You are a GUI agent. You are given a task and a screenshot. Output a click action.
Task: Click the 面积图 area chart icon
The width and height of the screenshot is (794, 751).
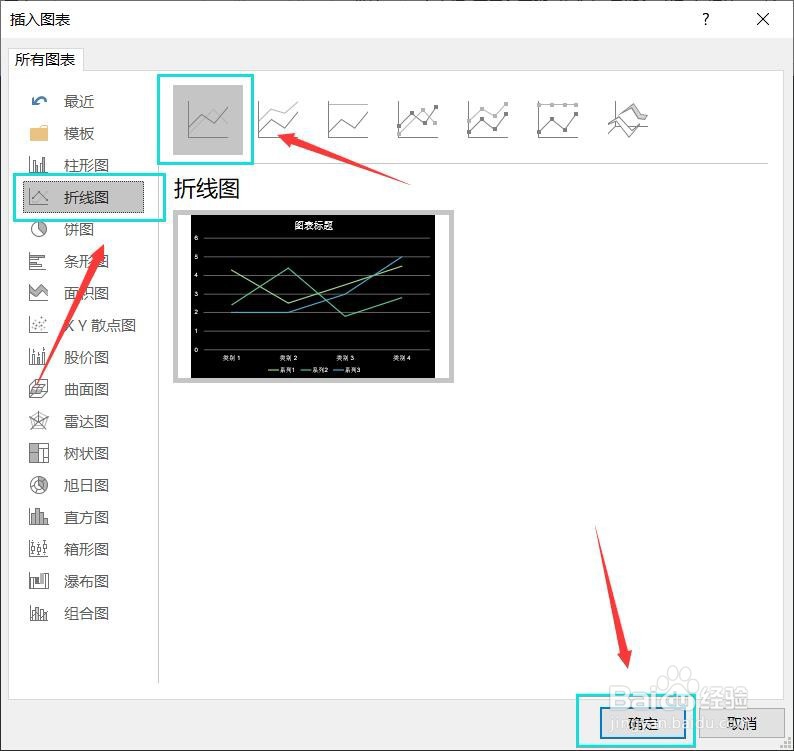pyautogui.click(x=38, y=293)
